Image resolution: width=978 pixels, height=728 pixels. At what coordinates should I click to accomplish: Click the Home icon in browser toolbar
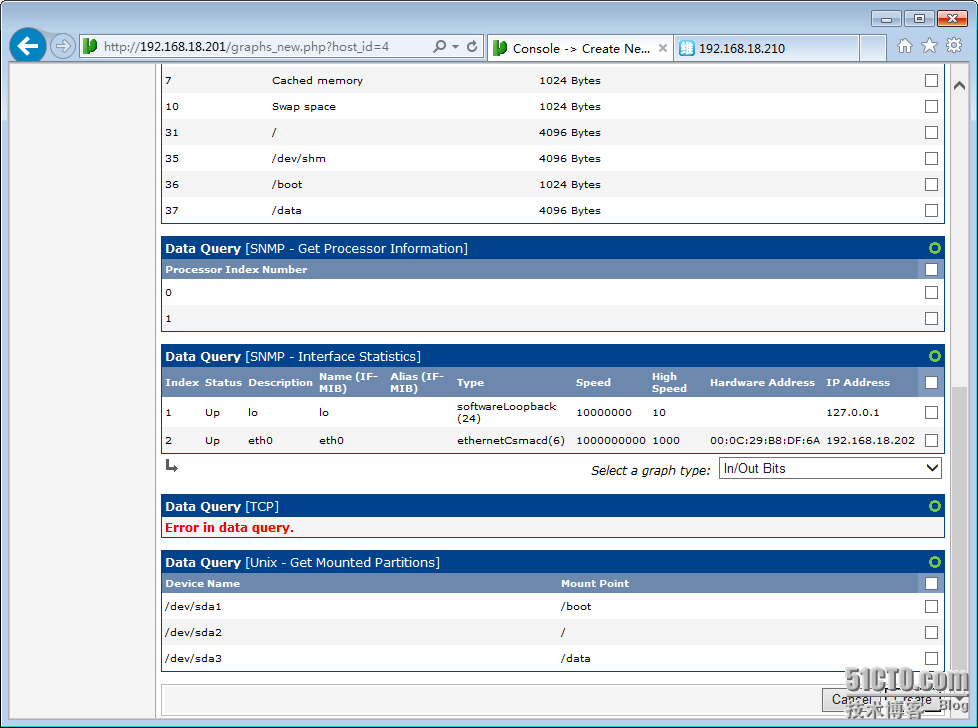coord(904,46)
